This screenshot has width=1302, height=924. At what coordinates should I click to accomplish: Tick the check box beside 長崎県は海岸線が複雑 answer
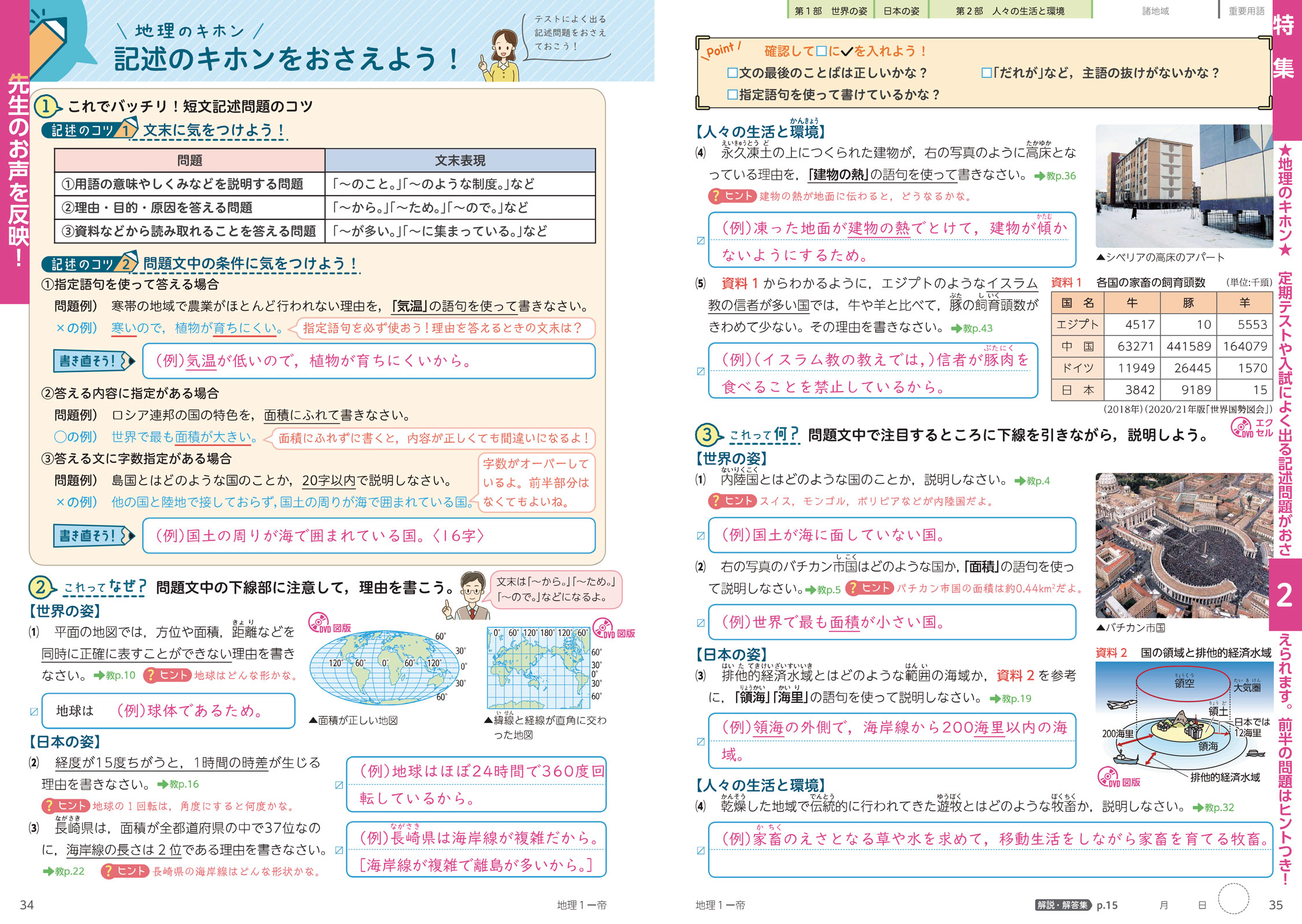[339, 850]
